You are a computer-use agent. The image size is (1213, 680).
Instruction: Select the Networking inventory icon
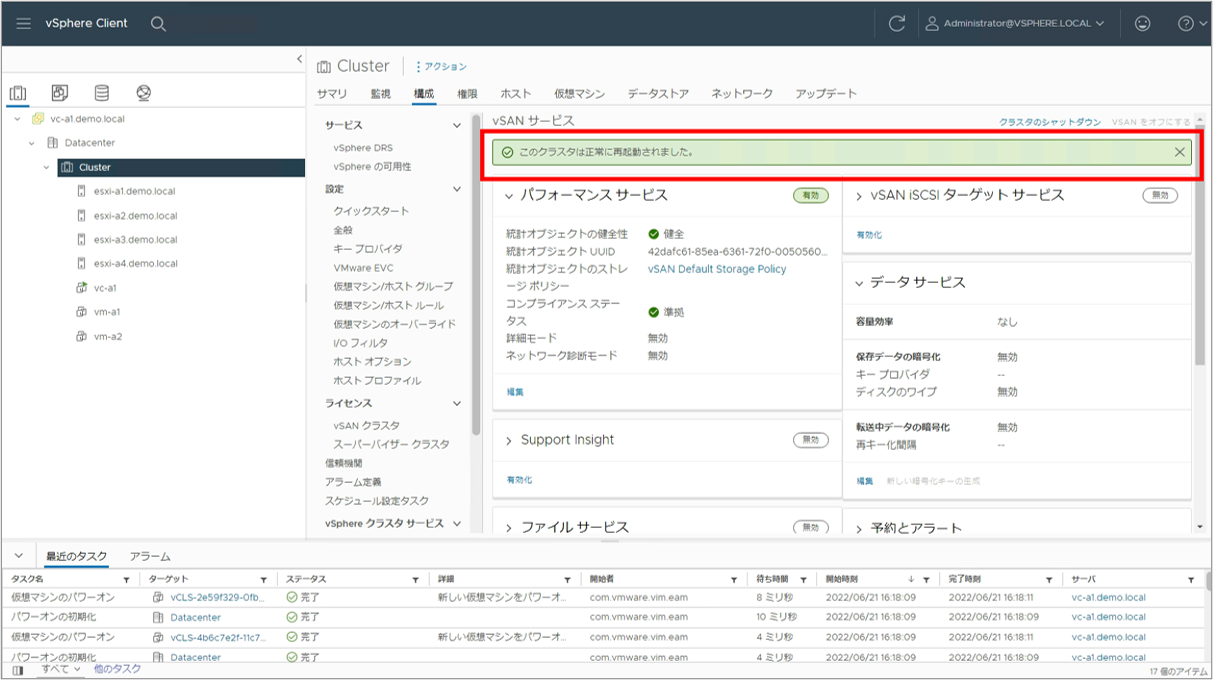point(143,93)
